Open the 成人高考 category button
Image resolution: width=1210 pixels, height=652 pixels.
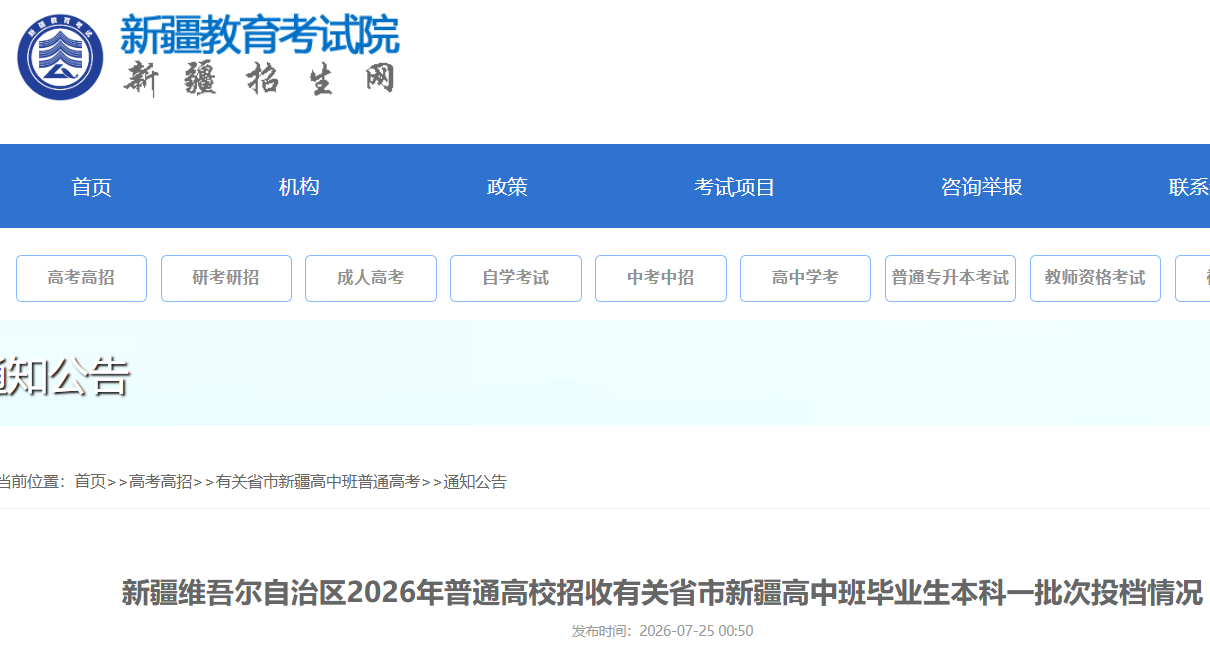[371, 278]
